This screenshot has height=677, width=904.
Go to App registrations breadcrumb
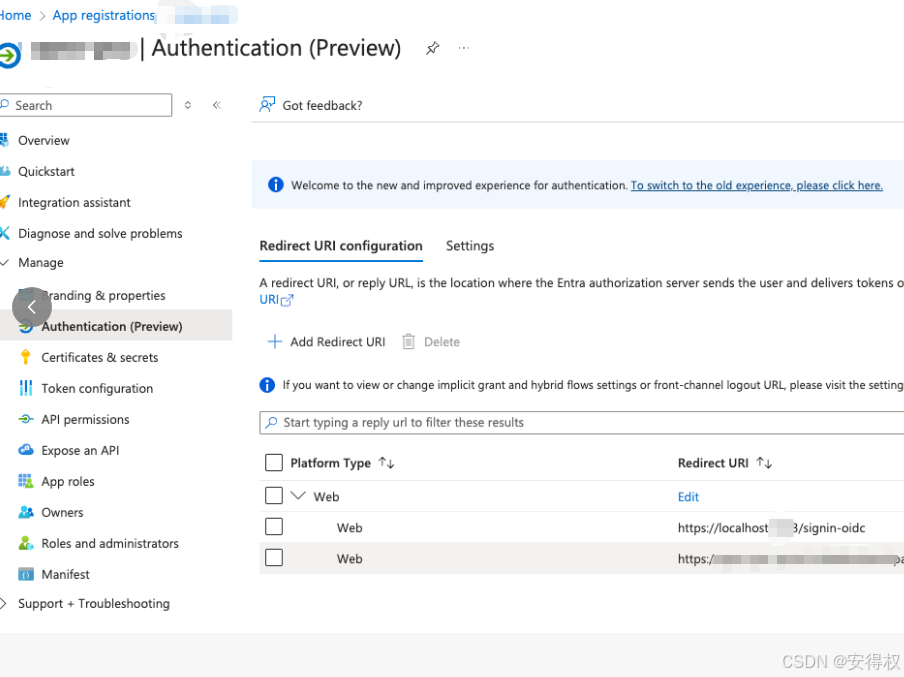click(x=104, y=15)
